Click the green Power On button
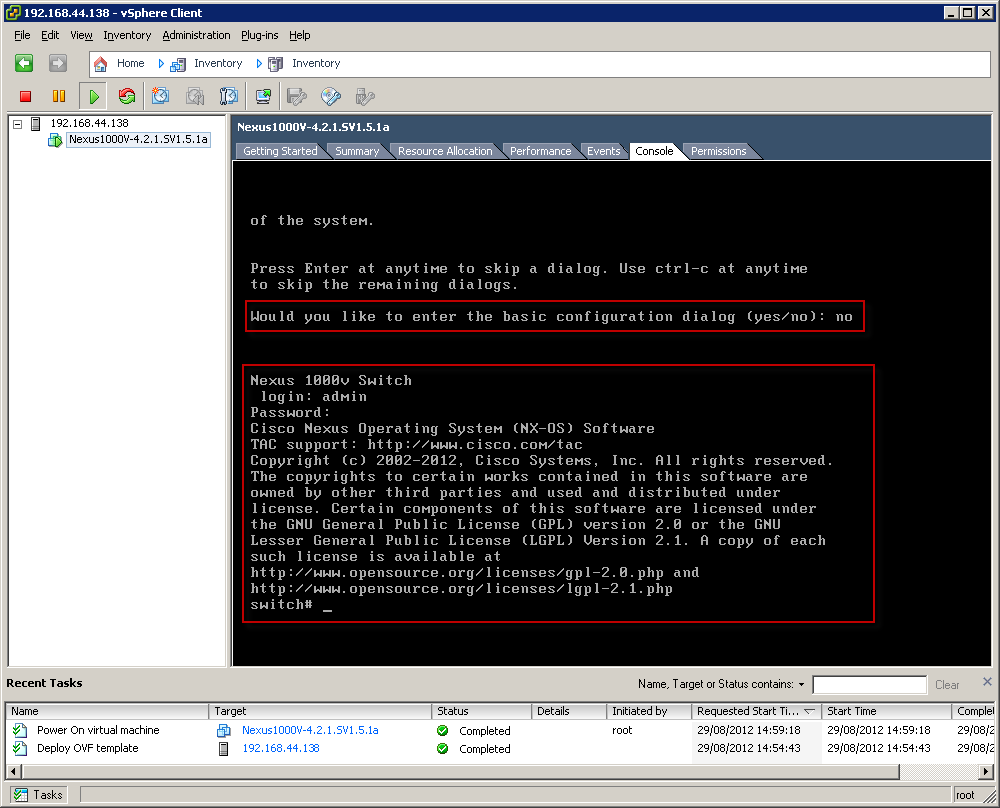 pos(94,96)
